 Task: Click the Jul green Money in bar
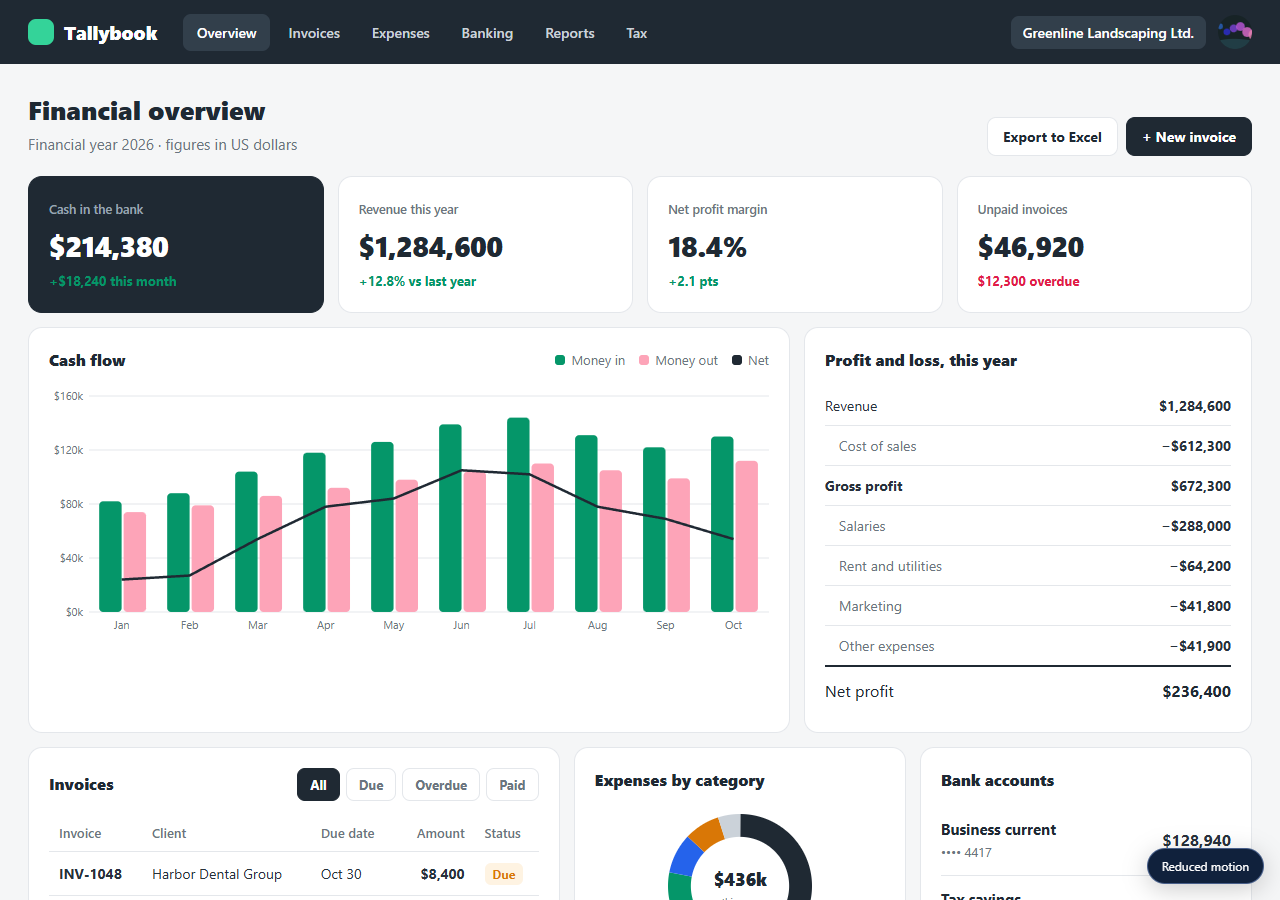pyautogui.click(x=518, y=515)
